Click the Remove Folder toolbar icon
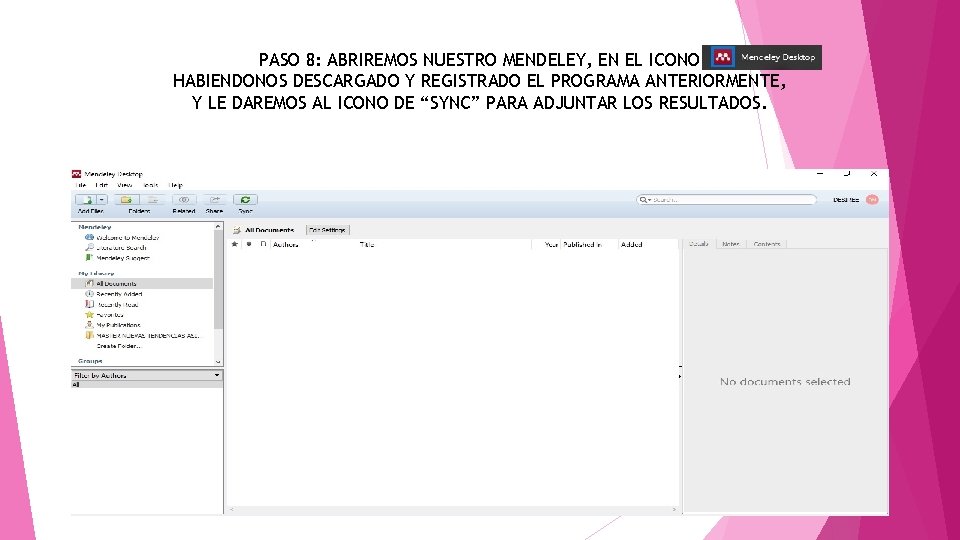 pyautogui.click(x=153, y=200)
